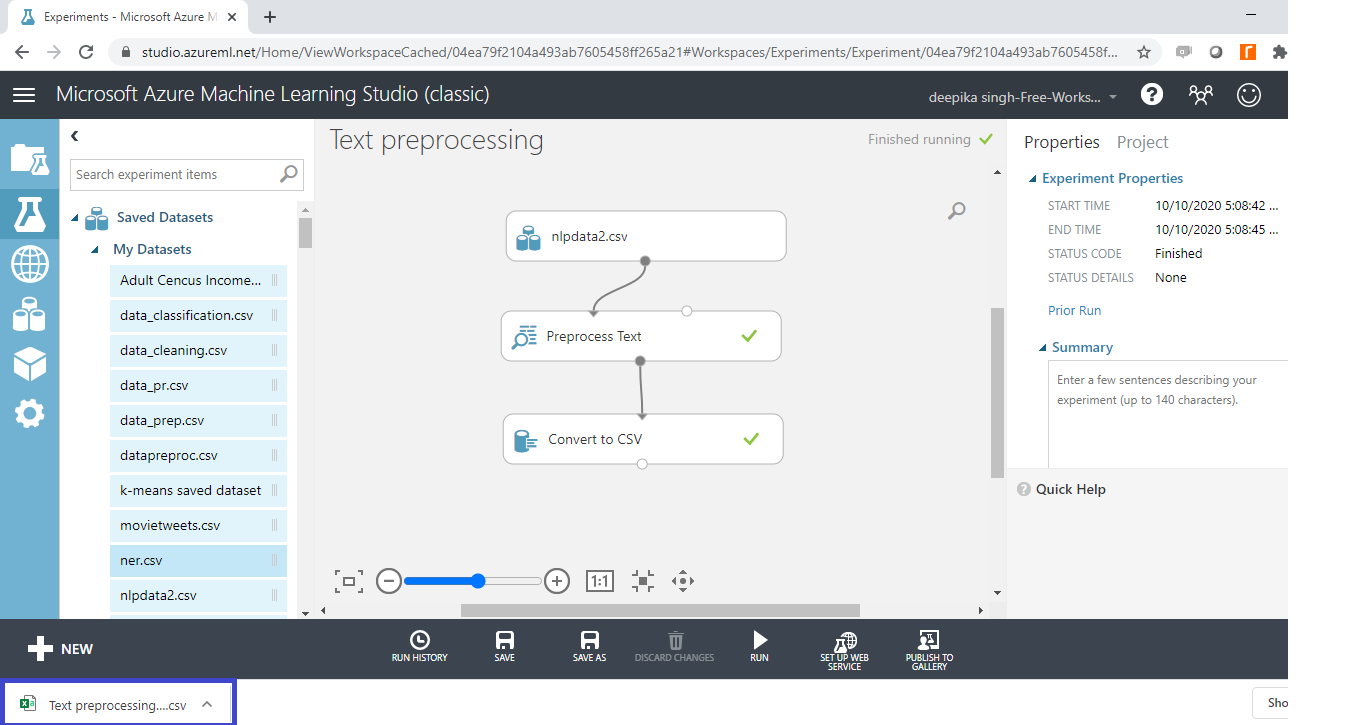Switch to the Project tab

point(1143,142)
